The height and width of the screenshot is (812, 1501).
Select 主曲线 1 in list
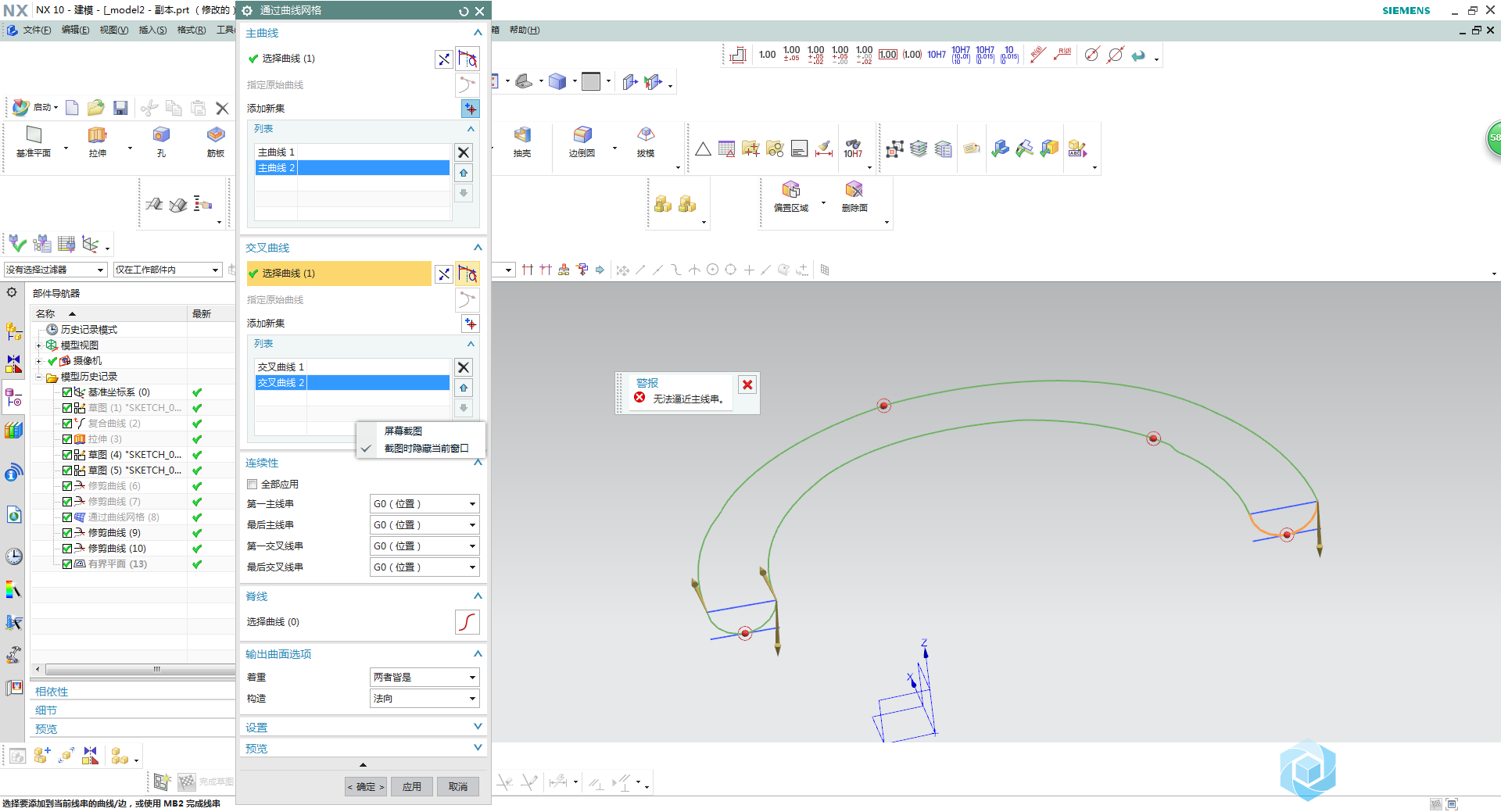point(353,152)
